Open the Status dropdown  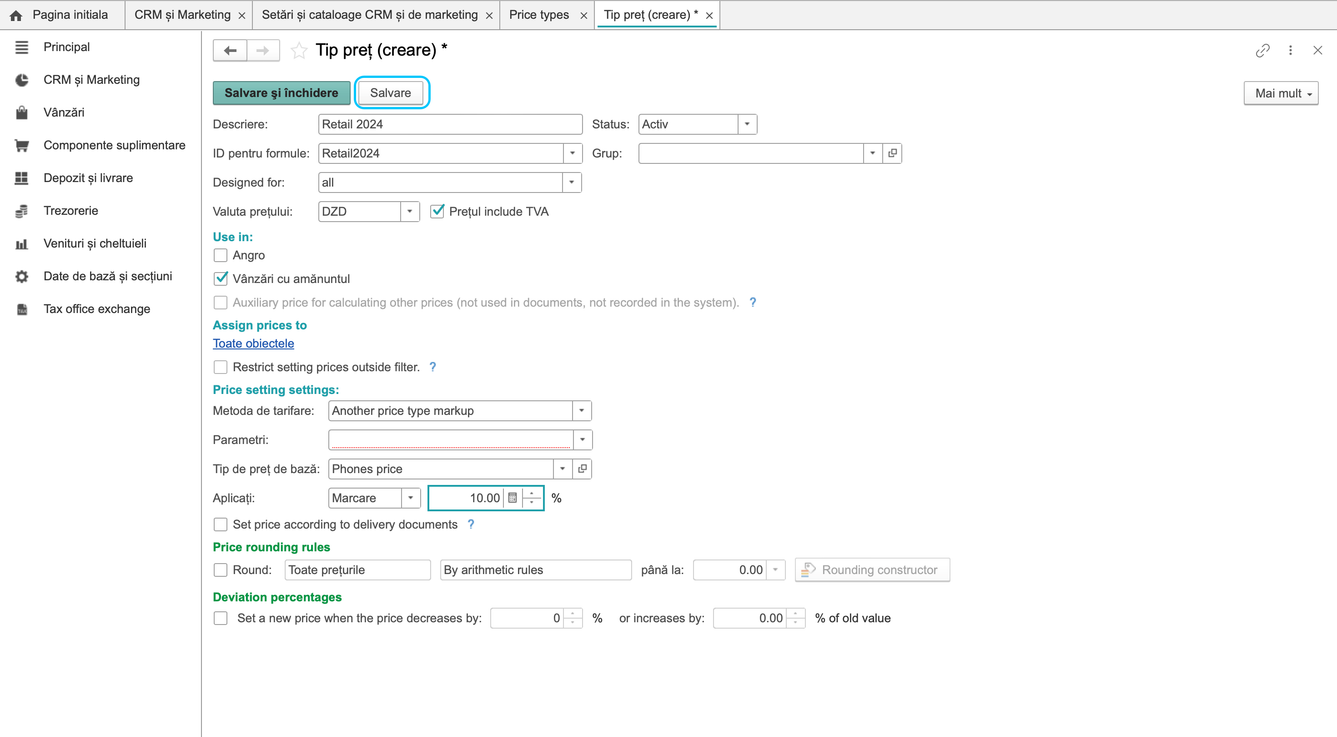click(x=747, y=124)
